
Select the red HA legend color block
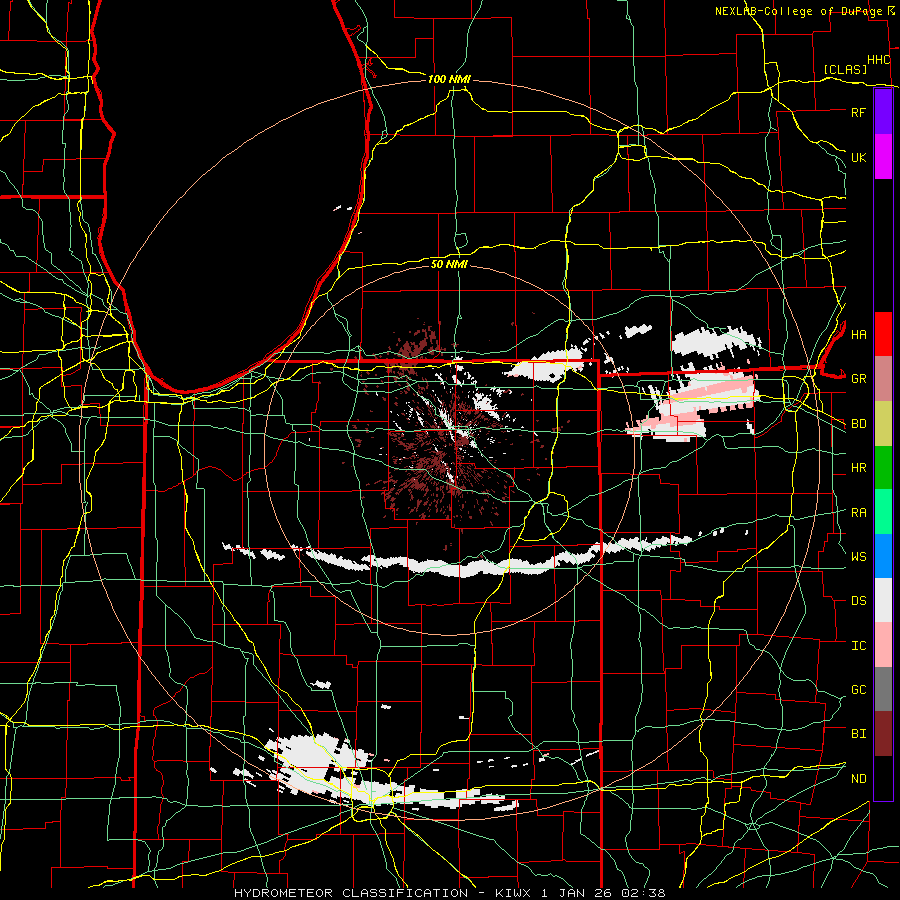(883, 334)
